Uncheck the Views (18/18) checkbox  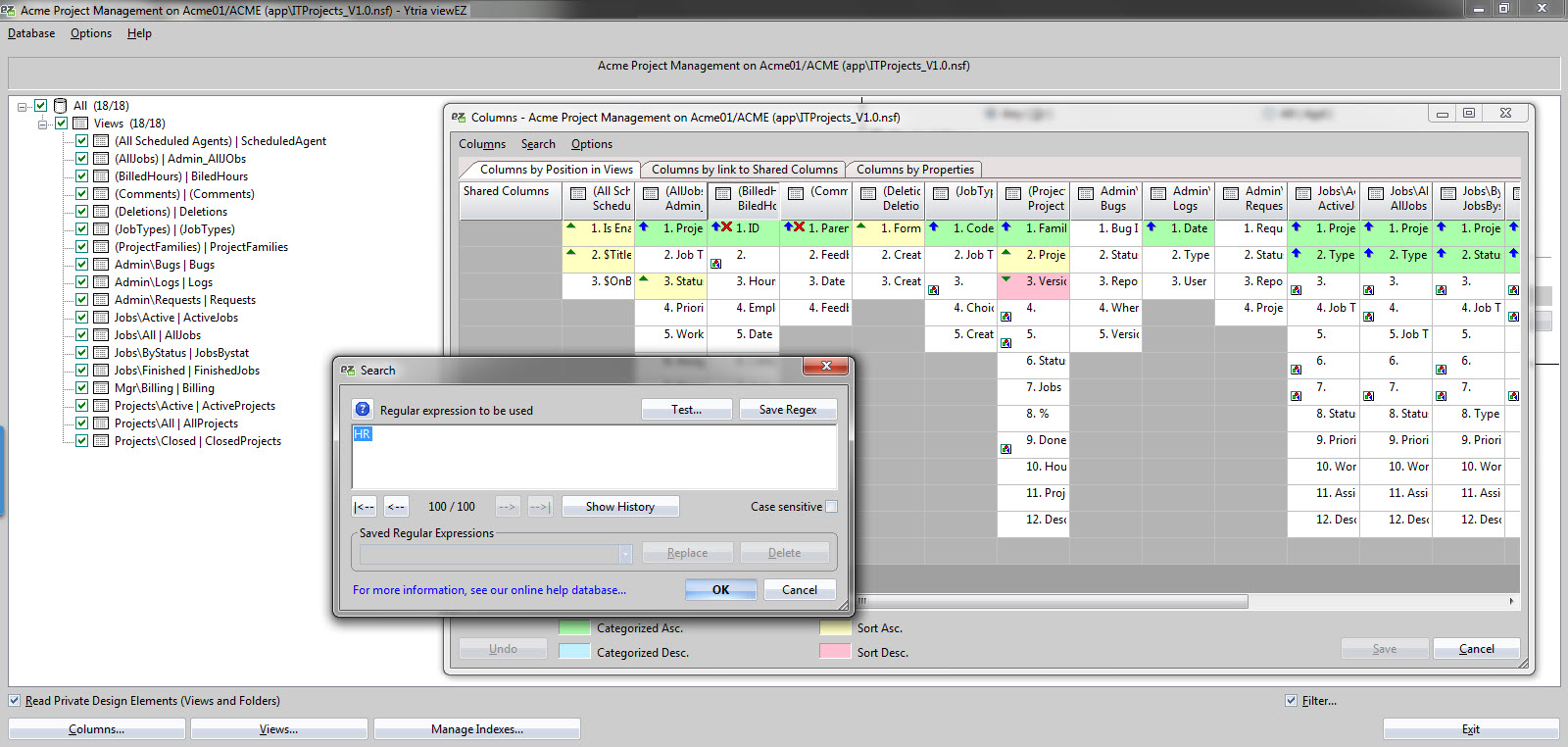(x=61, y=124)
